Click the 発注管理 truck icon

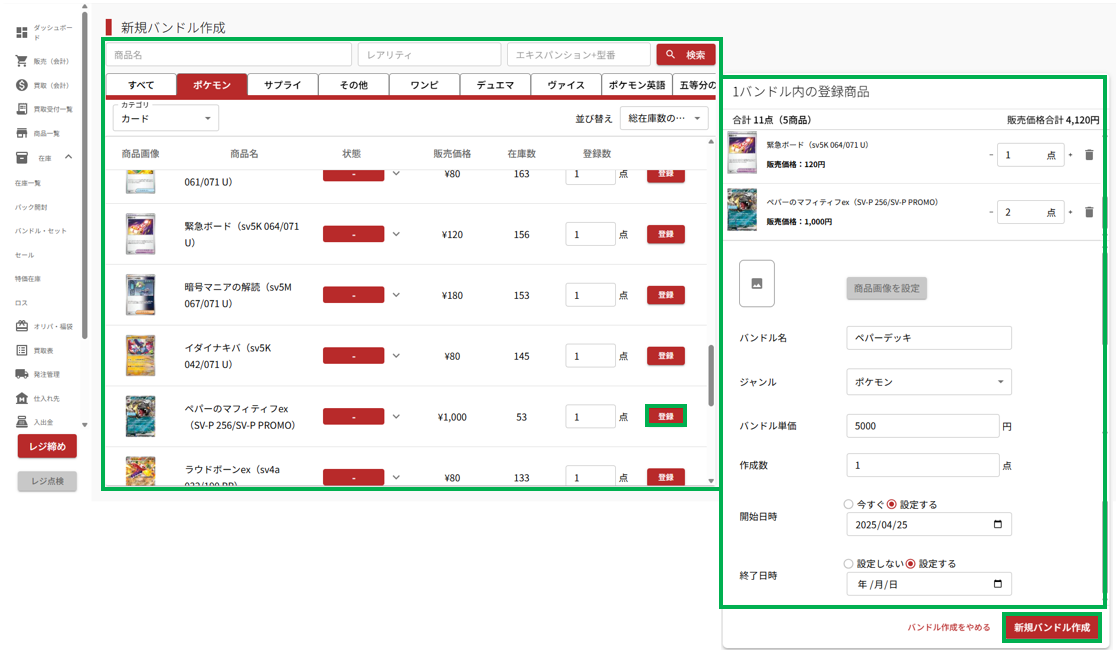pos(22,374)
